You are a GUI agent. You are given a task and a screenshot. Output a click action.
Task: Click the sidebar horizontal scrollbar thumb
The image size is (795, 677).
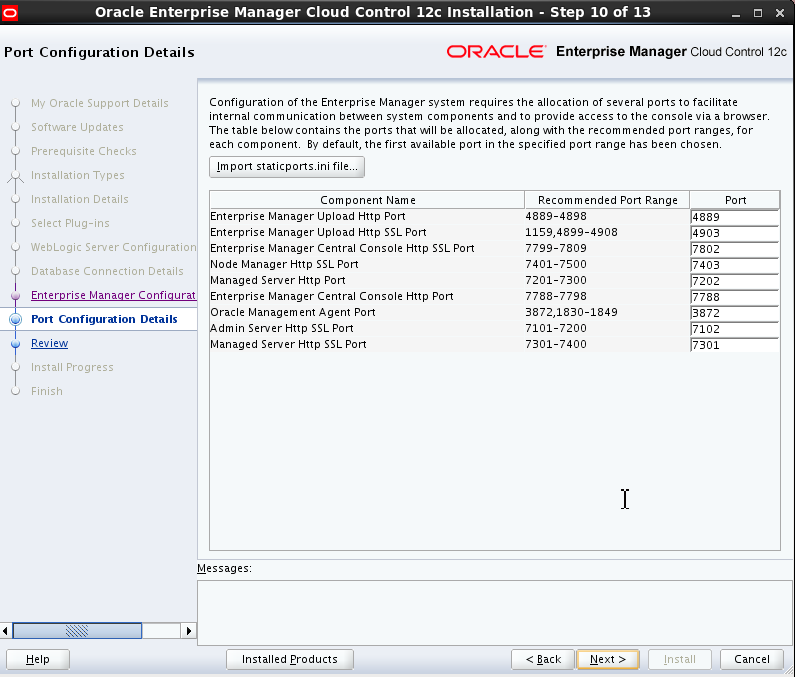pos(77,631)
